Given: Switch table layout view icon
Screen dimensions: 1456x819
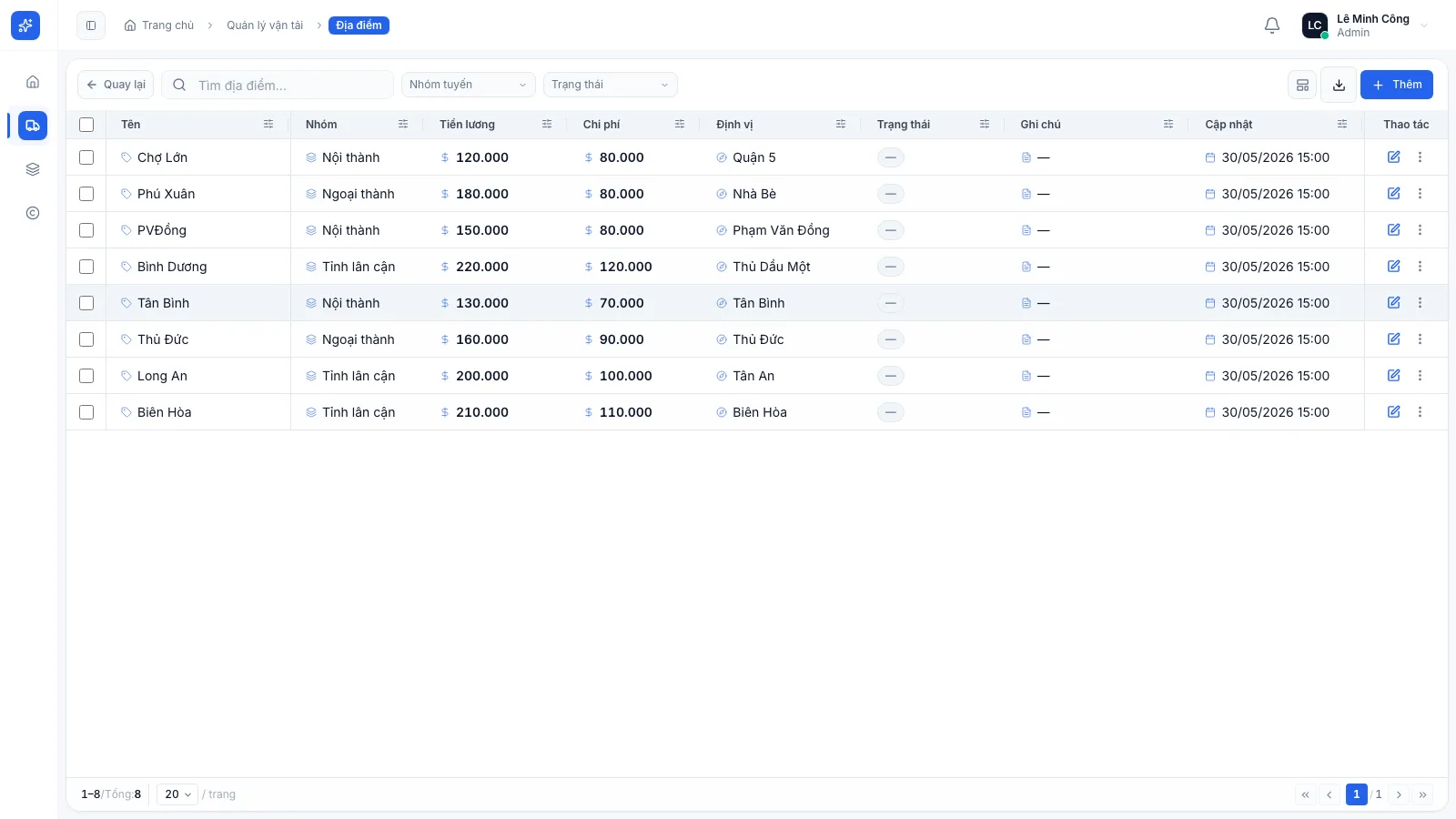Looking at the screenshot, I should (x=1302, y=85).
